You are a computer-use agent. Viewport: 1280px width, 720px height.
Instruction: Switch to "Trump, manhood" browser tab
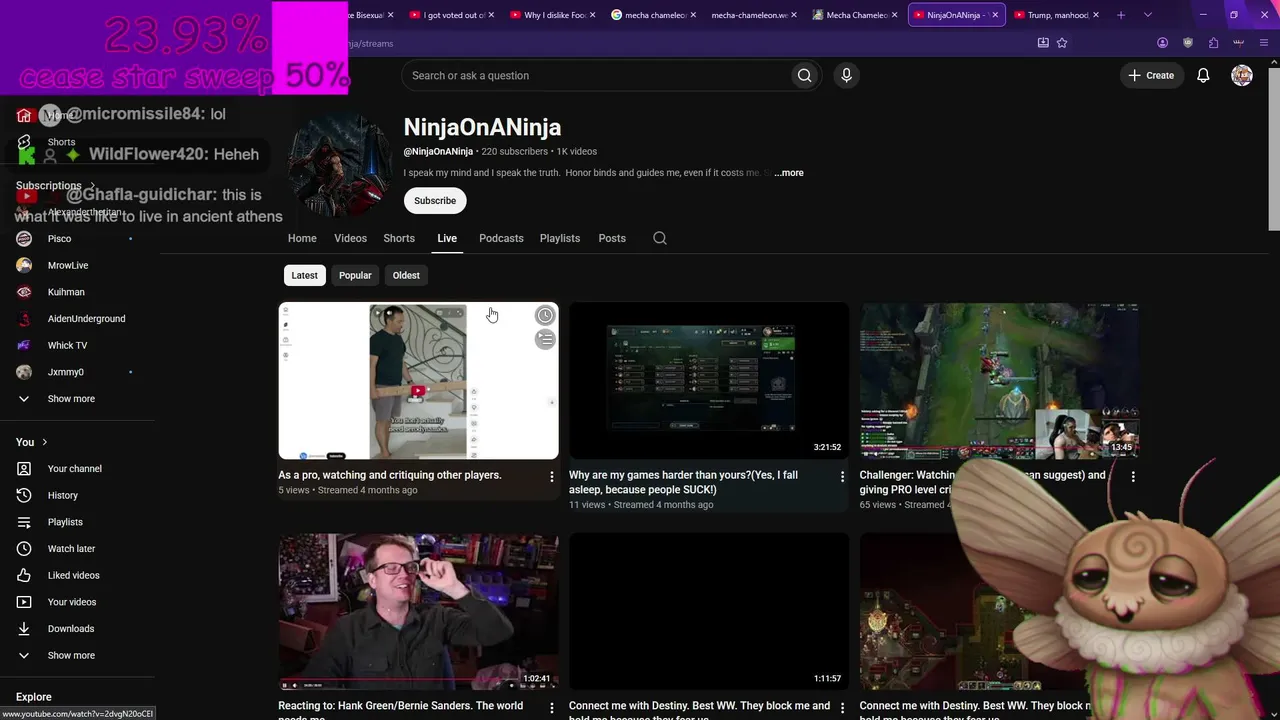[x=1056, y=15]
